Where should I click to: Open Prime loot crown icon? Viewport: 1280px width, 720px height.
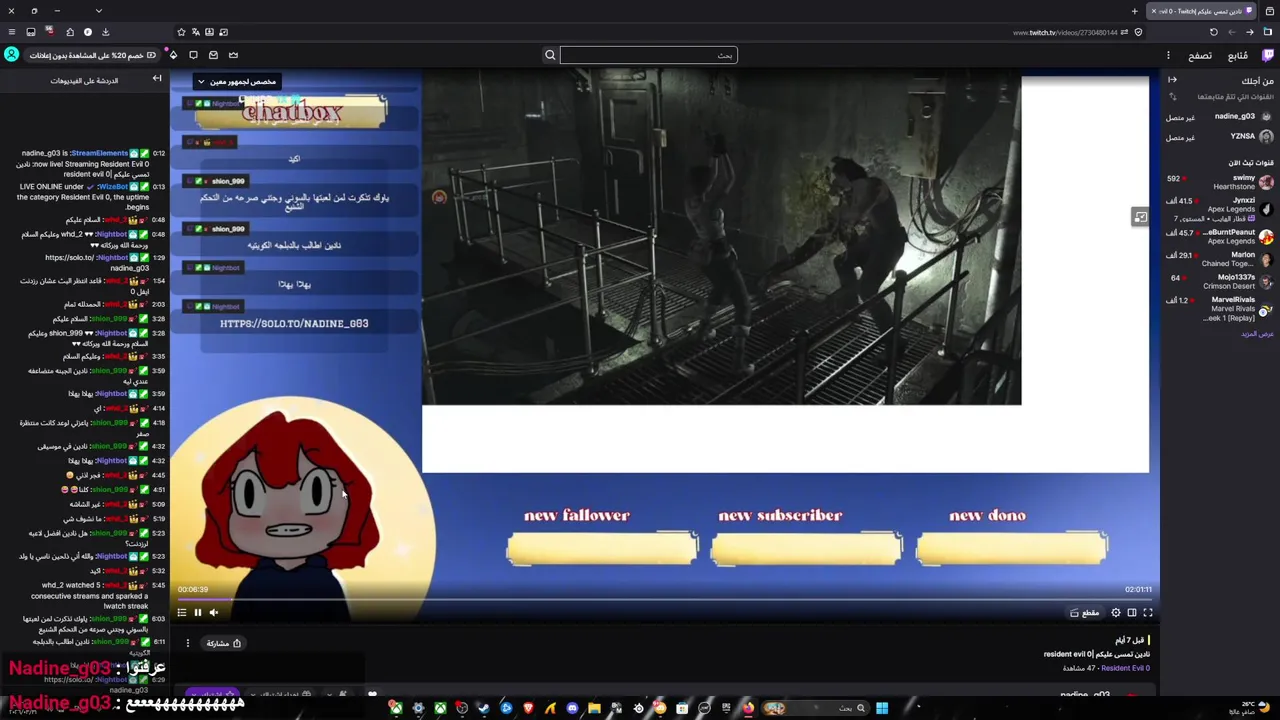(x=233, y=55)
